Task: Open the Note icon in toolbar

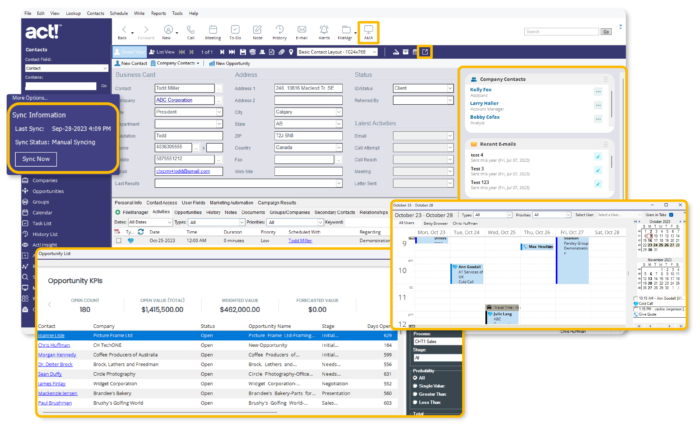Action: point(258,30)
